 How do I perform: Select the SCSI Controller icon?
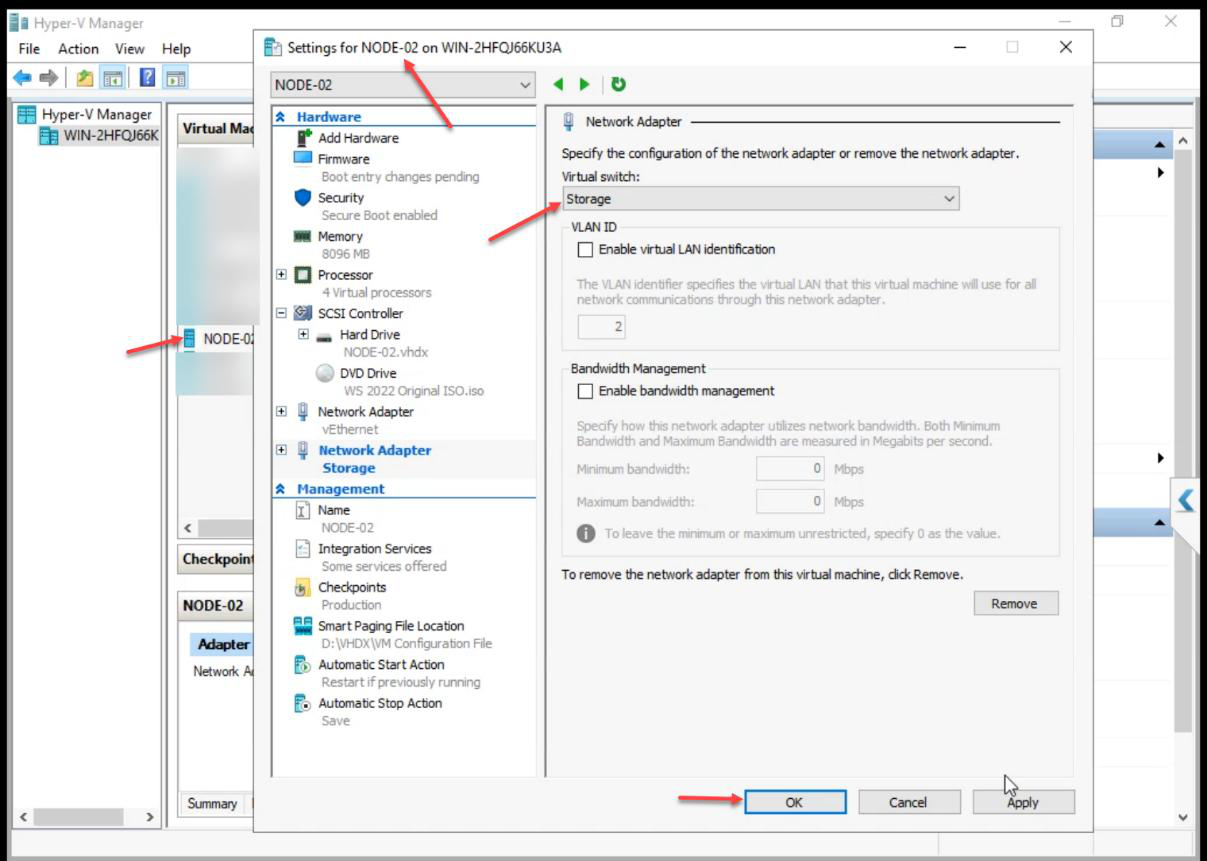pos(304,313)
